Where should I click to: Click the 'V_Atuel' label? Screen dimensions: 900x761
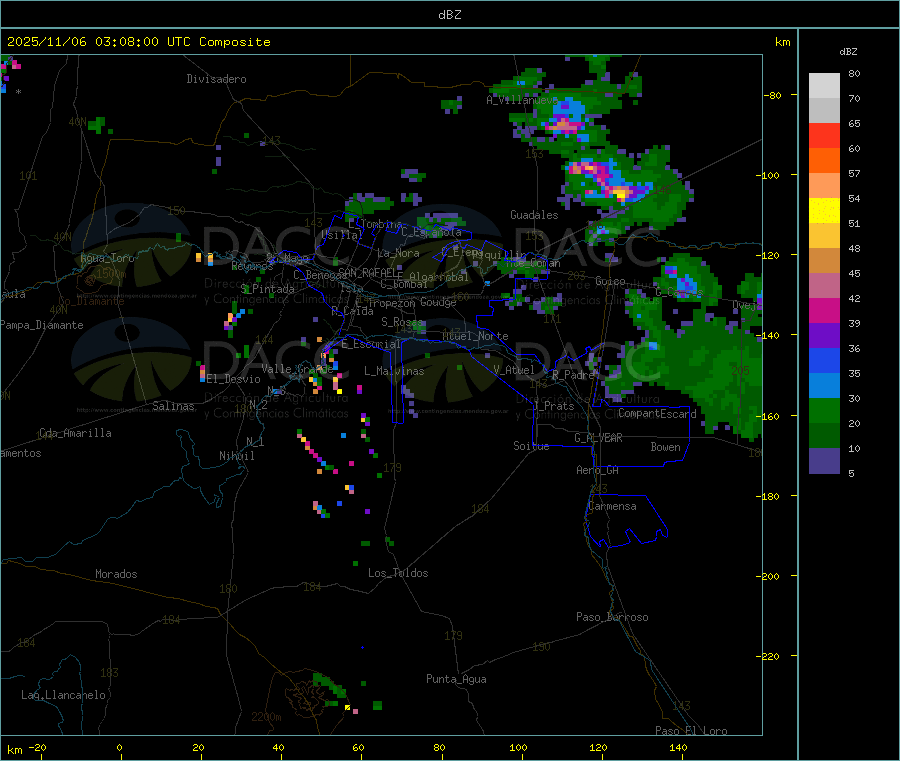click(514, 370)
